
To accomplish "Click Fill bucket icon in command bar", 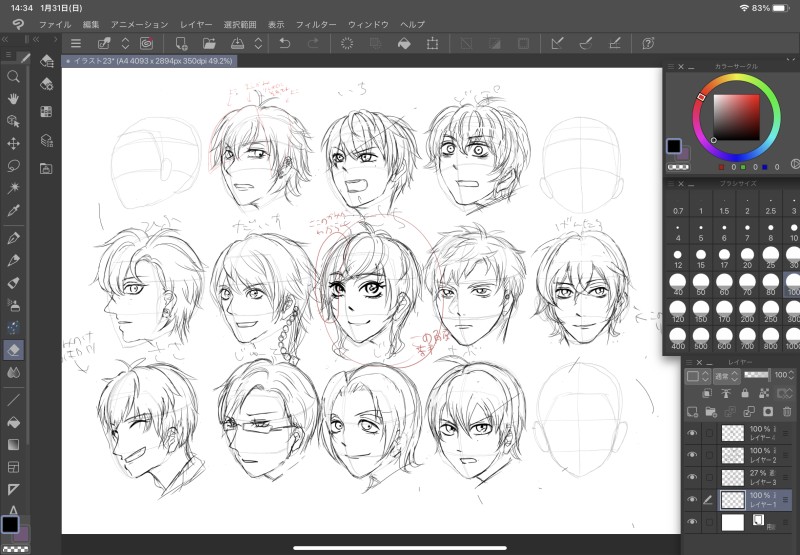I will (x=404, y=44).
